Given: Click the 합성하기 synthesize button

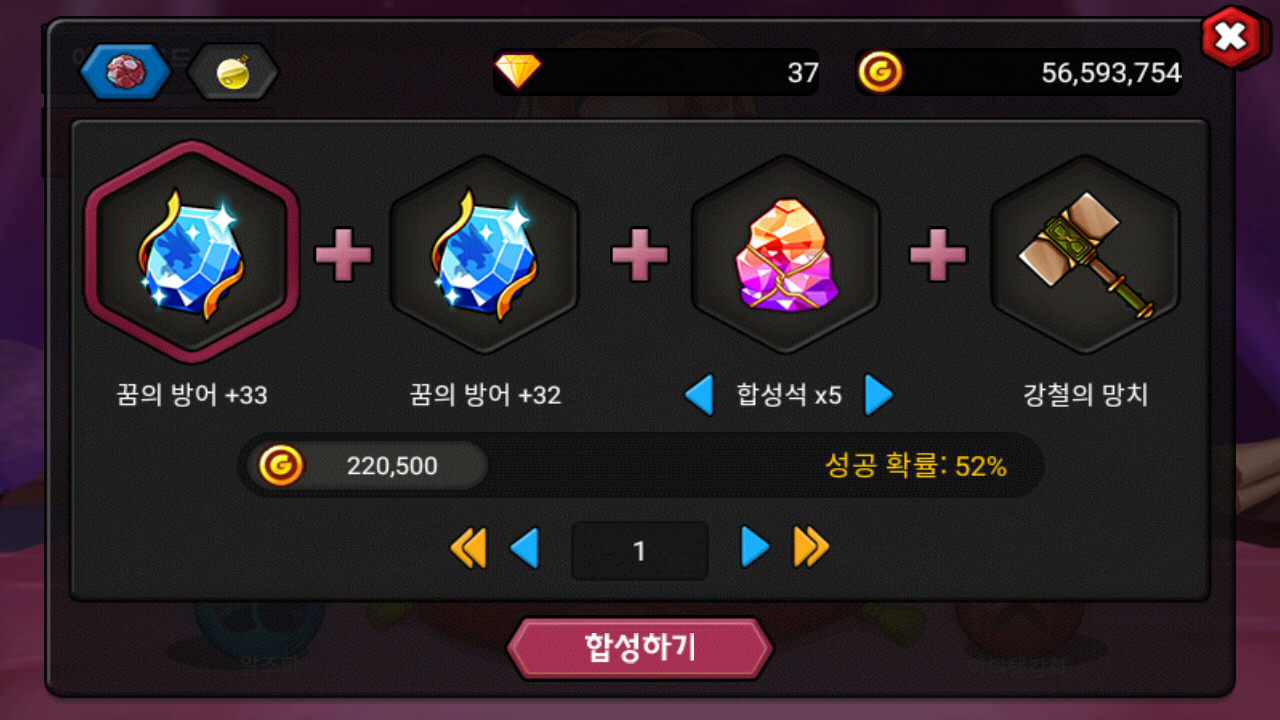Looking at the screenshot, I should tap(640, 648).
